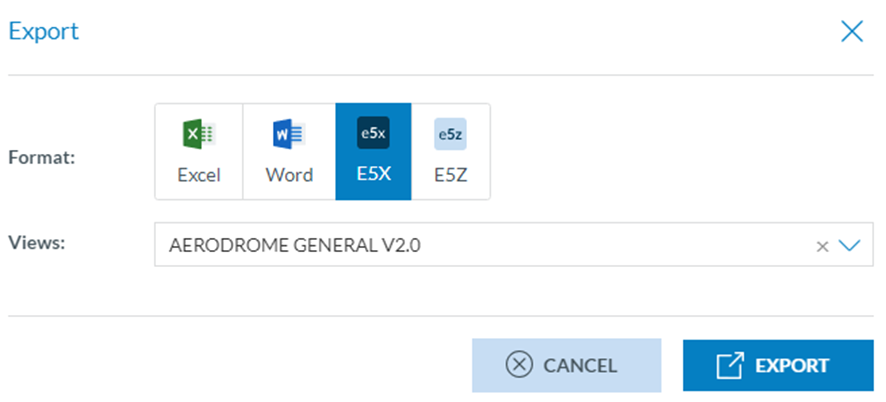Click the circled X icon on Cancel
886x402 pixels.
click(x=519, y=365)
